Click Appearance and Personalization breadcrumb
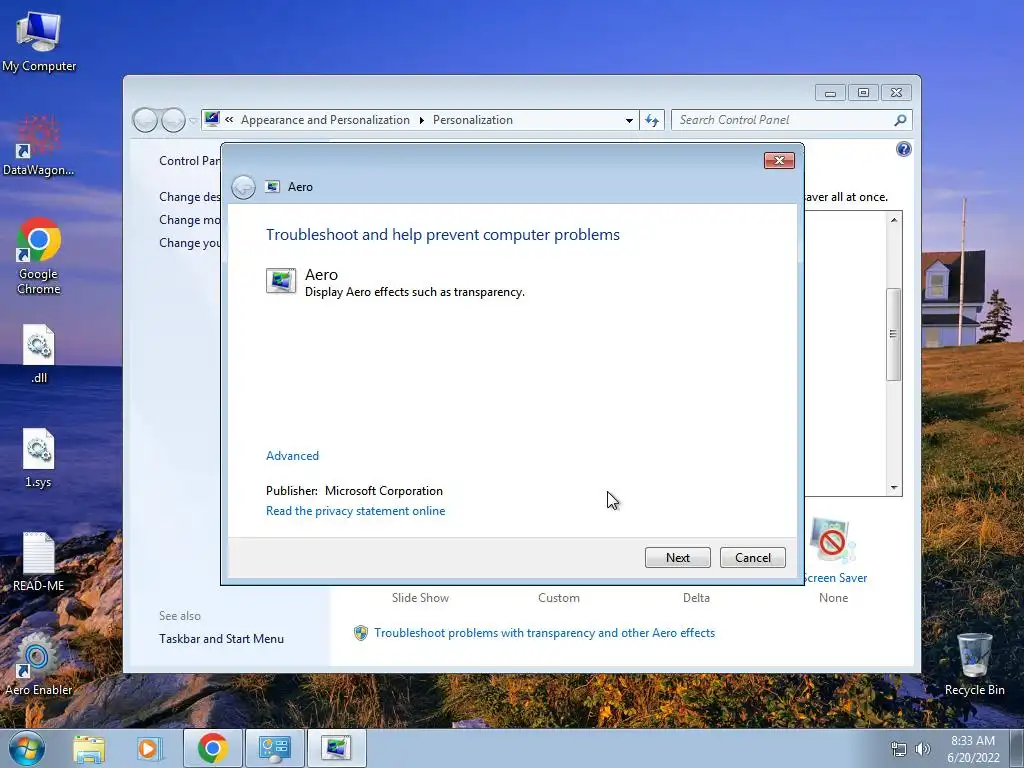The height and width of the screenshot is (768, 1024). click(x=325, y=120)
